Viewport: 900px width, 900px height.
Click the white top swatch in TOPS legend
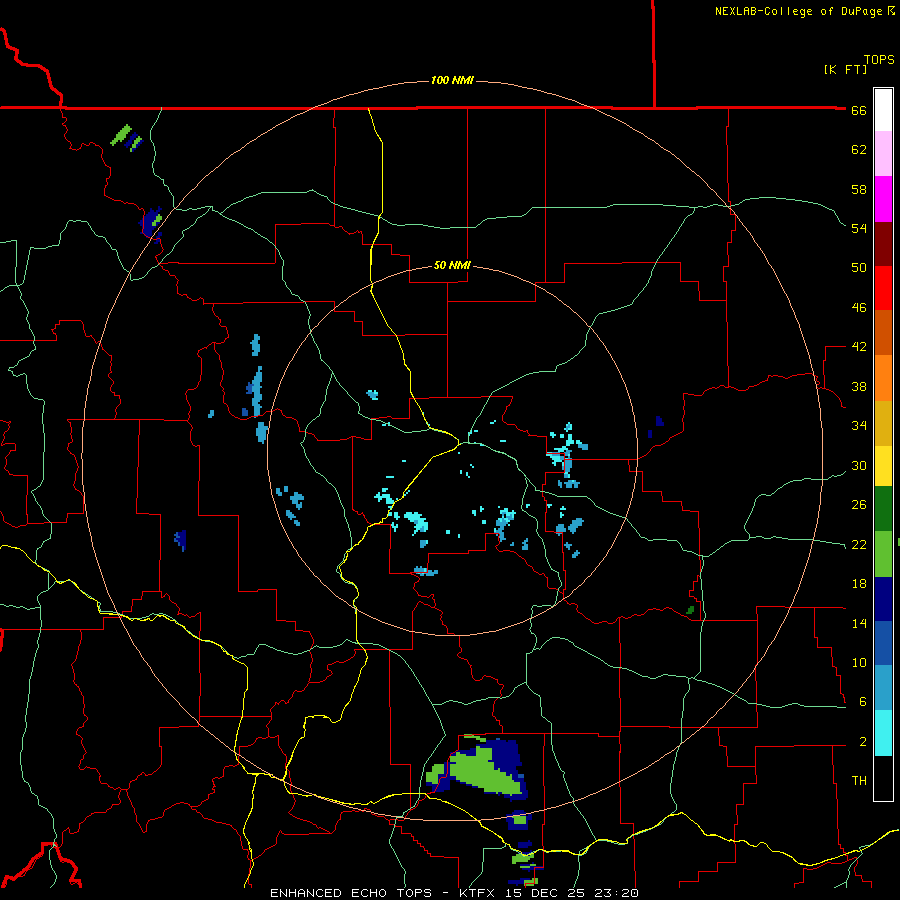click(883, 110)
